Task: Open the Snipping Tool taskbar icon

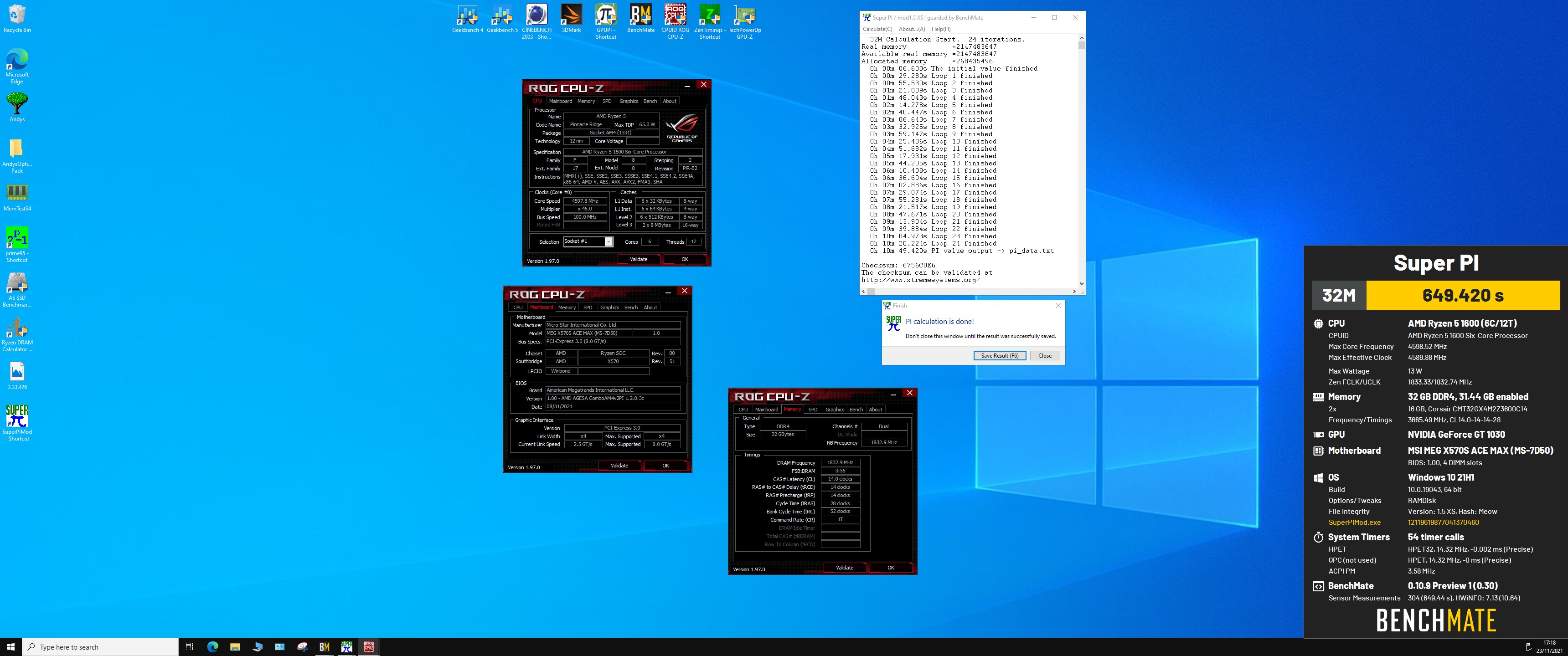Action: [302, 647]
